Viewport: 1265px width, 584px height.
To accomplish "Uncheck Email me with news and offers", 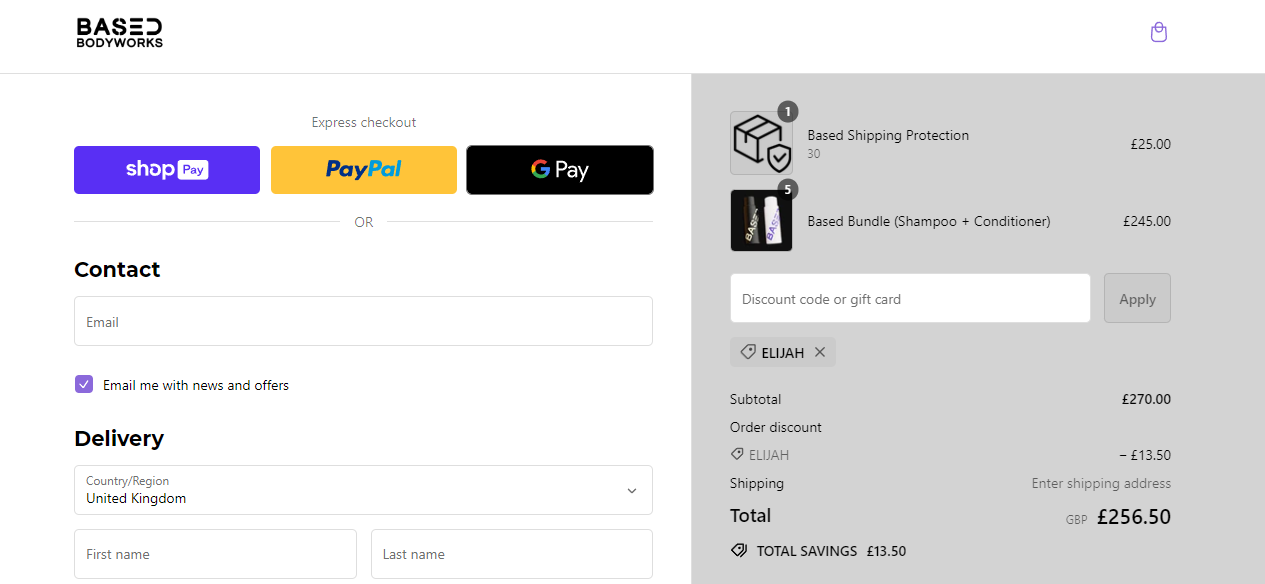I will pyautogui.click(x=84, y=385).
